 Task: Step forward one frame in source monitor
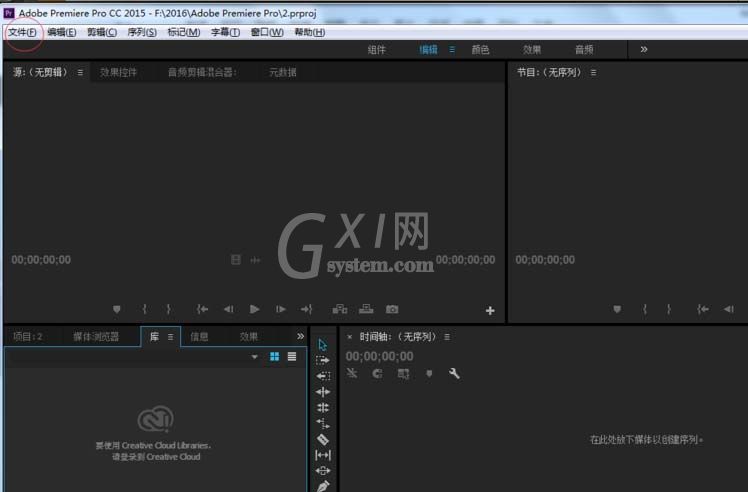coord(280,309)
